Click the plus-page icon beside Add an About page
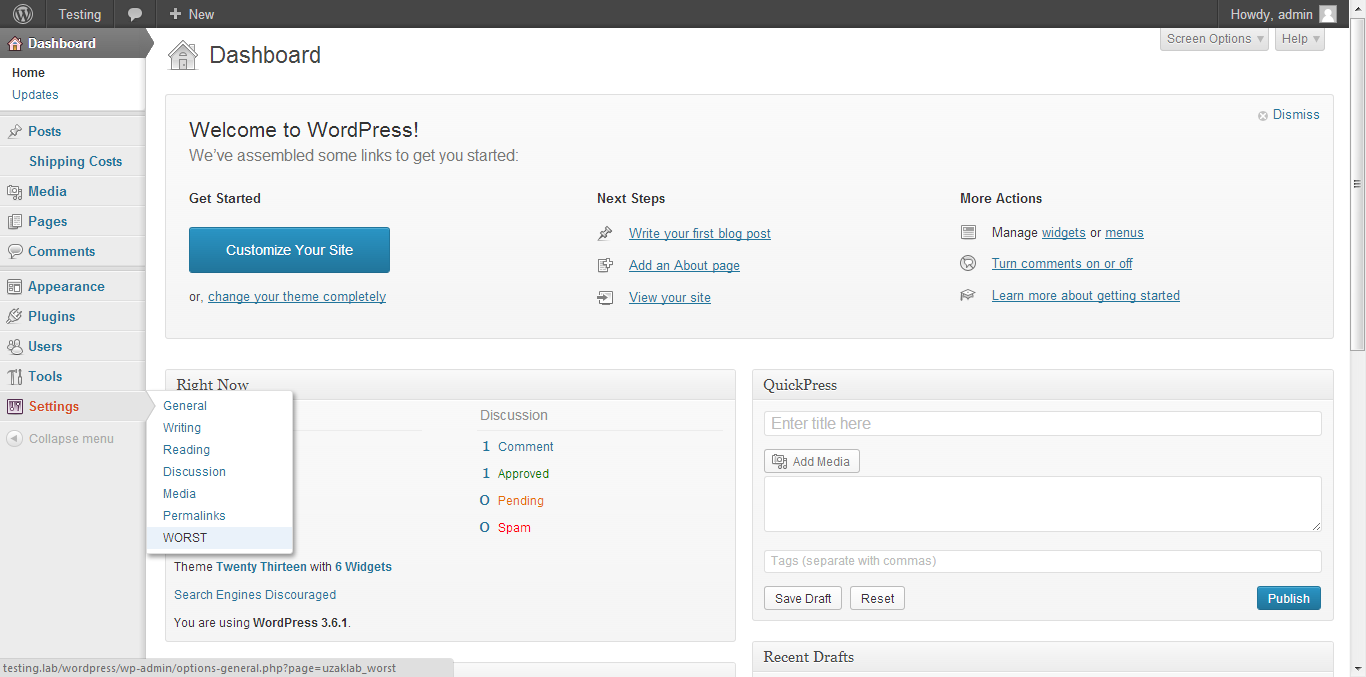This screenshot has height=677, width=1366. click(605, 265)
